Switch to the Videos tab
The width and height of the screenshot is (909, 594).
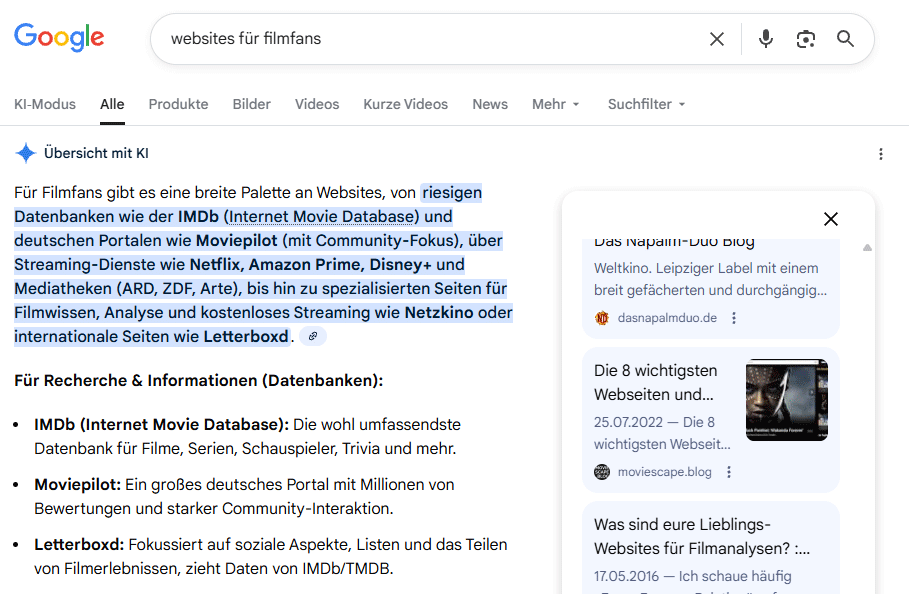pos(316,104)
